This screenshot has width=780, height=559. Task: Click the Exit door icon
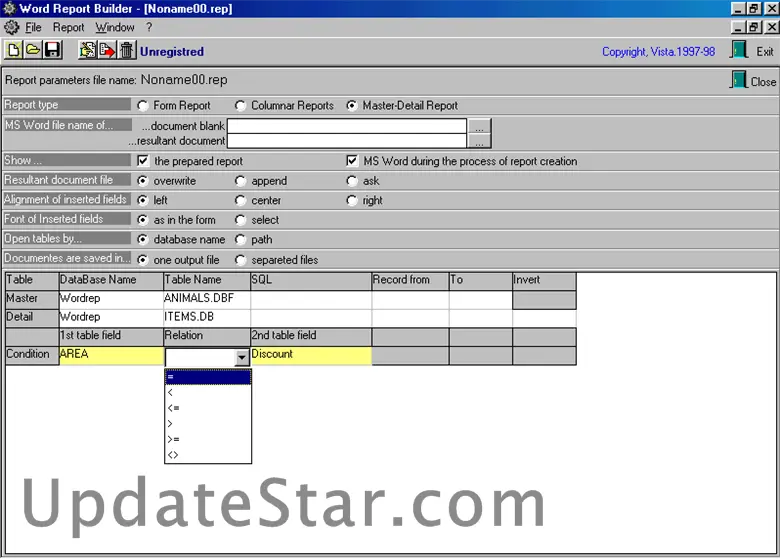pos(739,50)
